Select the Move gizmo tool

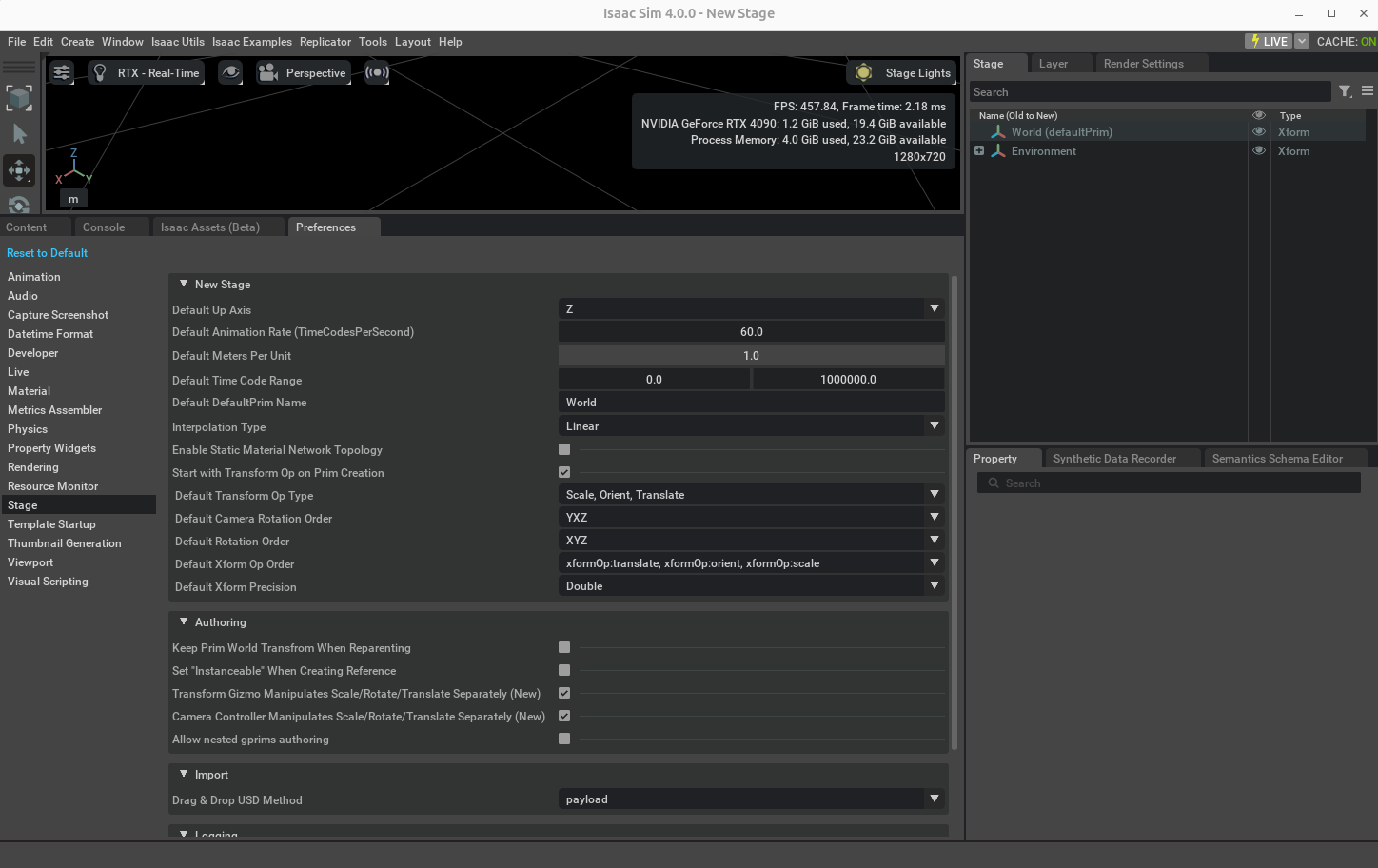(19, 170)
